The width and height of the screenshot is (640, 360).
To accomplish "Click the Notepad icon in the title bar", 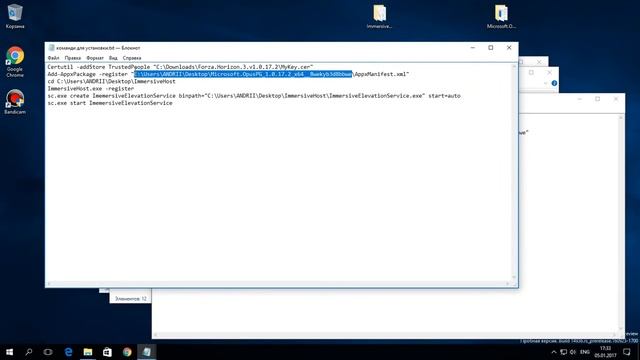I will [x=51, y=48].
